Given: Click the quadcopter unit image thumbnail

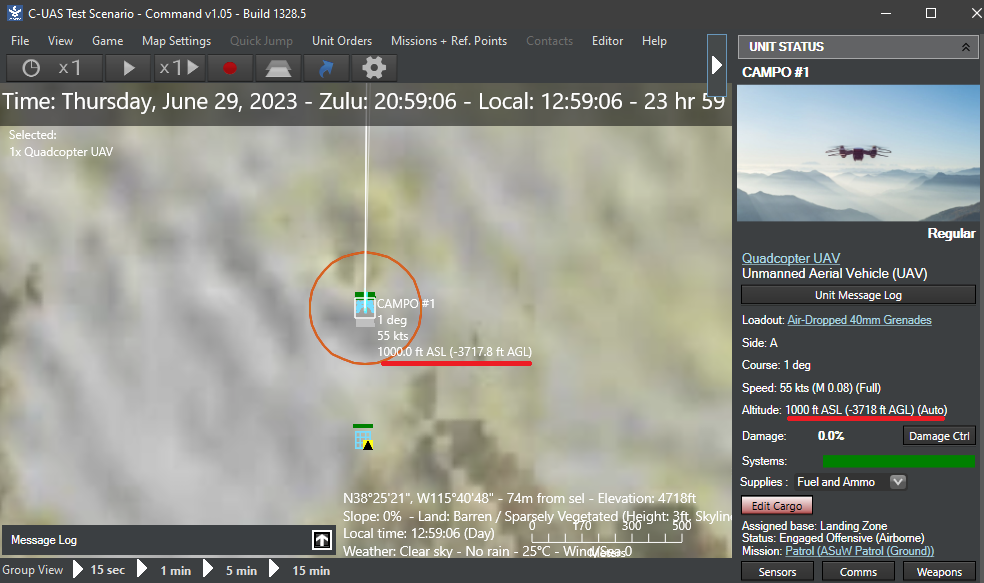Looking at the screenshot, I should [858, 153].
